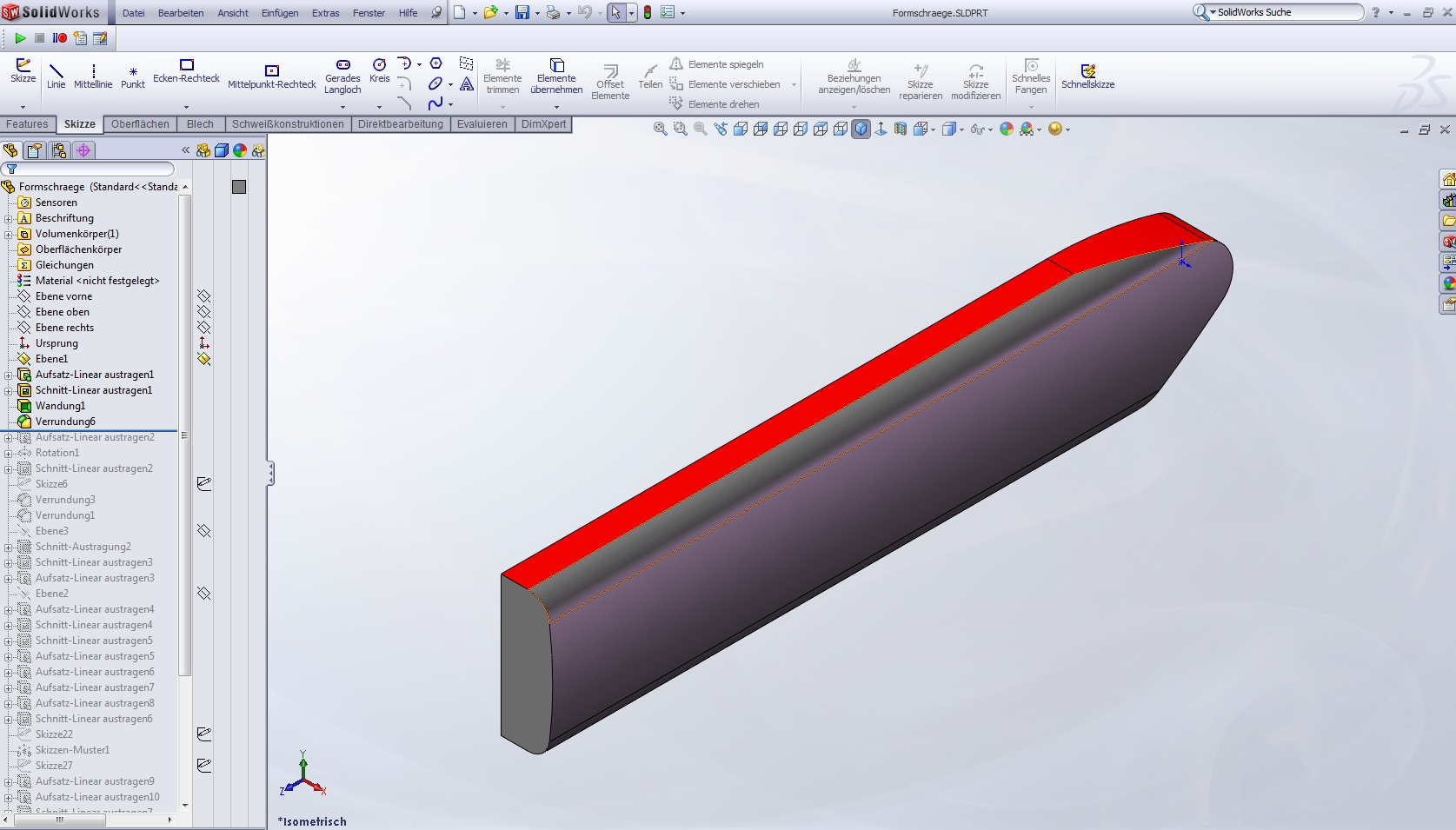This screenshot has width=1456, height=830.
Task: Toggle visibility of Ursprung in display pane
Action: coord(203,343)
